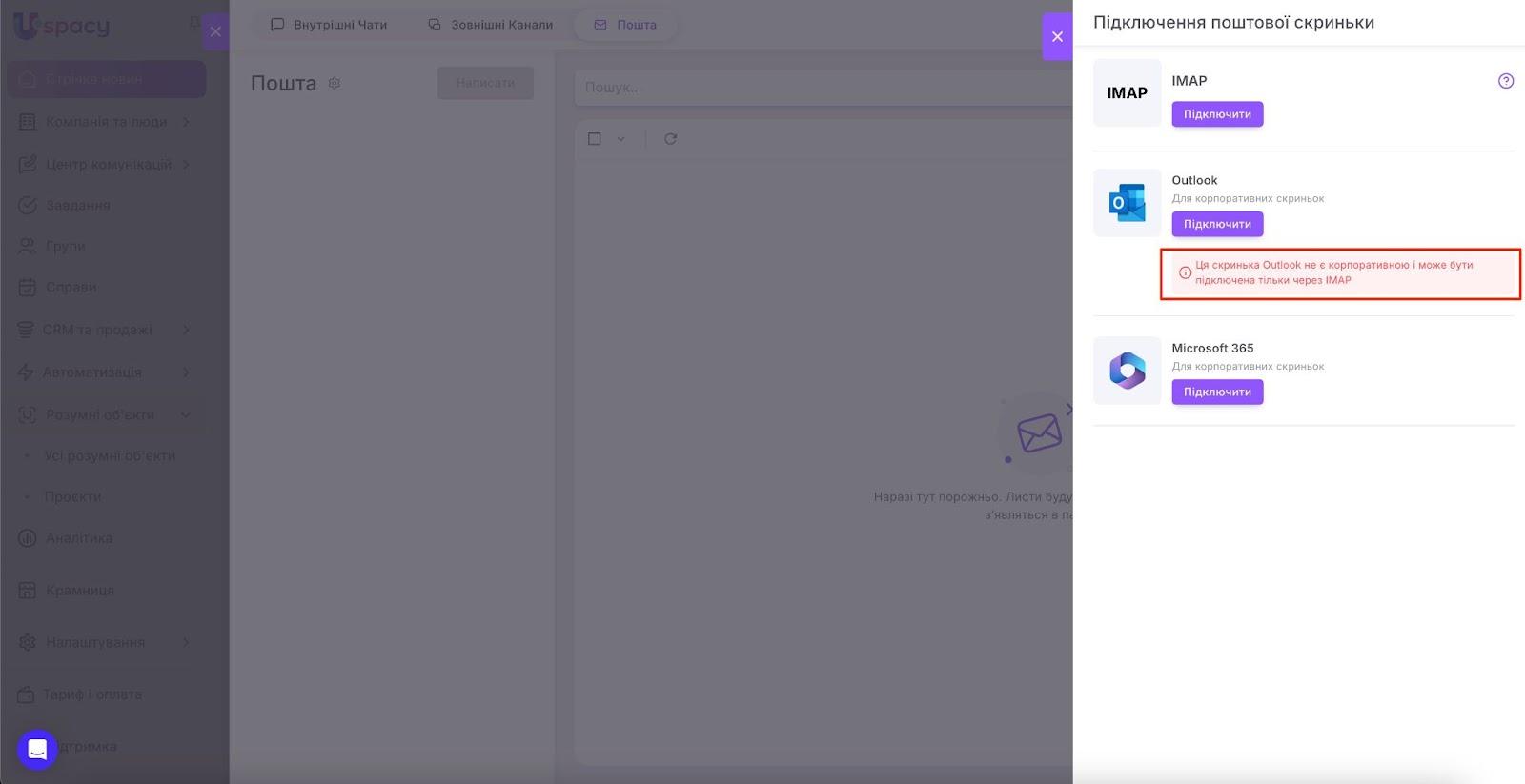1525x784 pixels.
Task: Click the Розумні об'єкти icon
Action: coord(28,415)
